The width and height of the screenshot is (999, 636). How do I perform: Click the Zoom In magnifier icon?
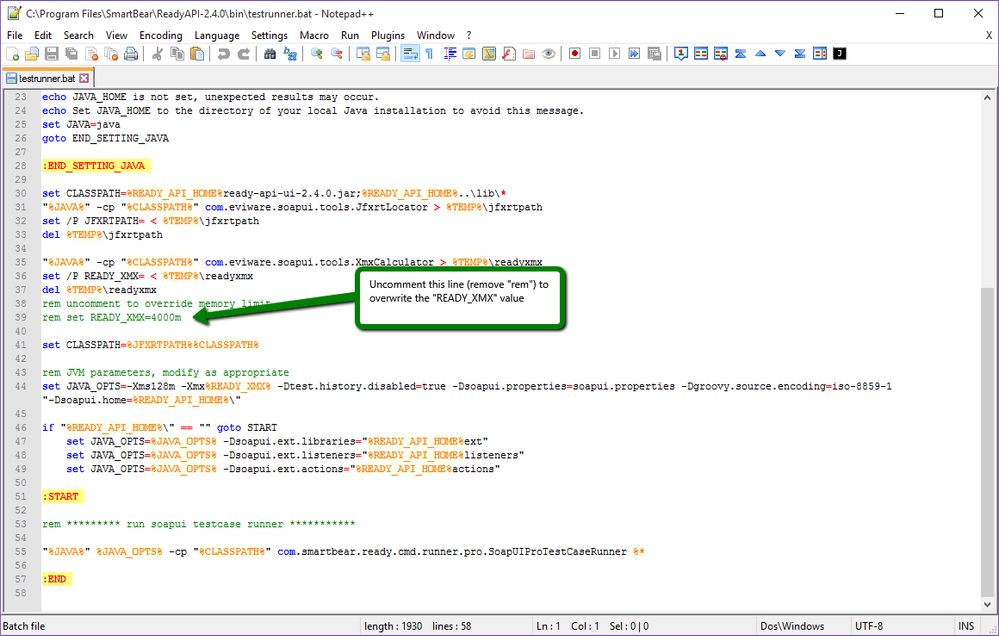[x=317, y=54]
